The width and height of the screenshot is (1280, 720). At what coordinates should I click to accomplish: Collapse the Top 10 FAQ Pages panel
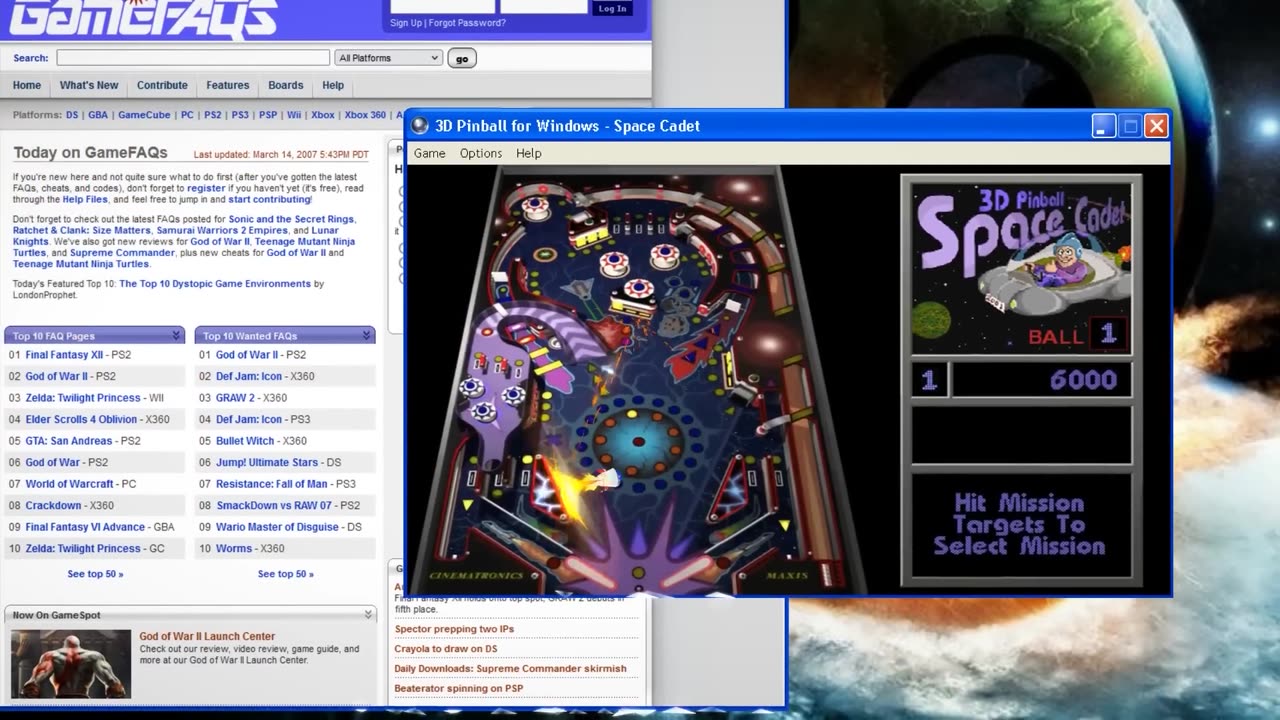point(176,336)
